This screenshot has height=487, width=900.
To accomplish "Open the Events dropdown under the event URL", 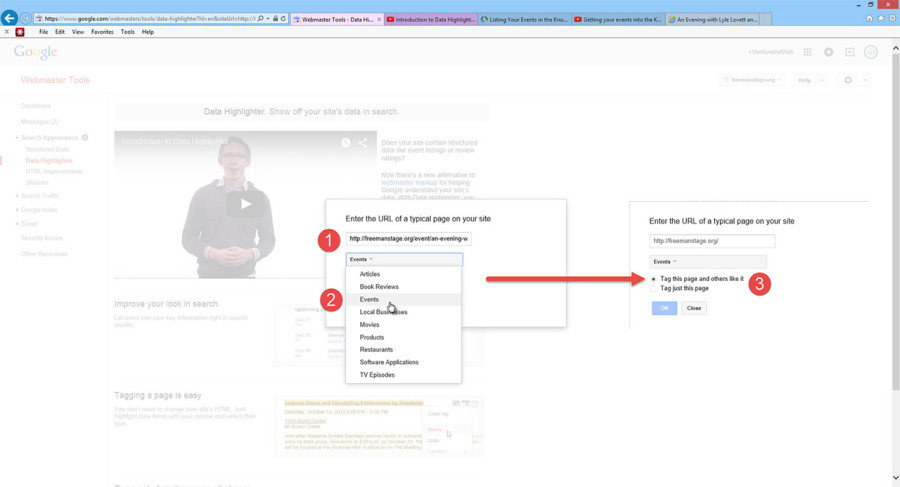I will coord(404,260).
